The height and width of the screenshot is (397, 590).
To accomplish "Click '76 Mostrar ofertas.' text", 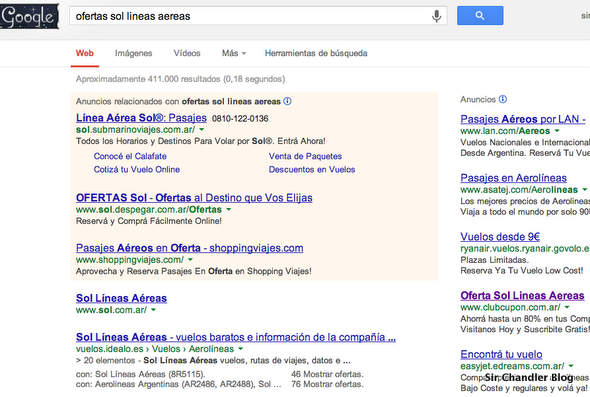I will (x=327, y=384).
